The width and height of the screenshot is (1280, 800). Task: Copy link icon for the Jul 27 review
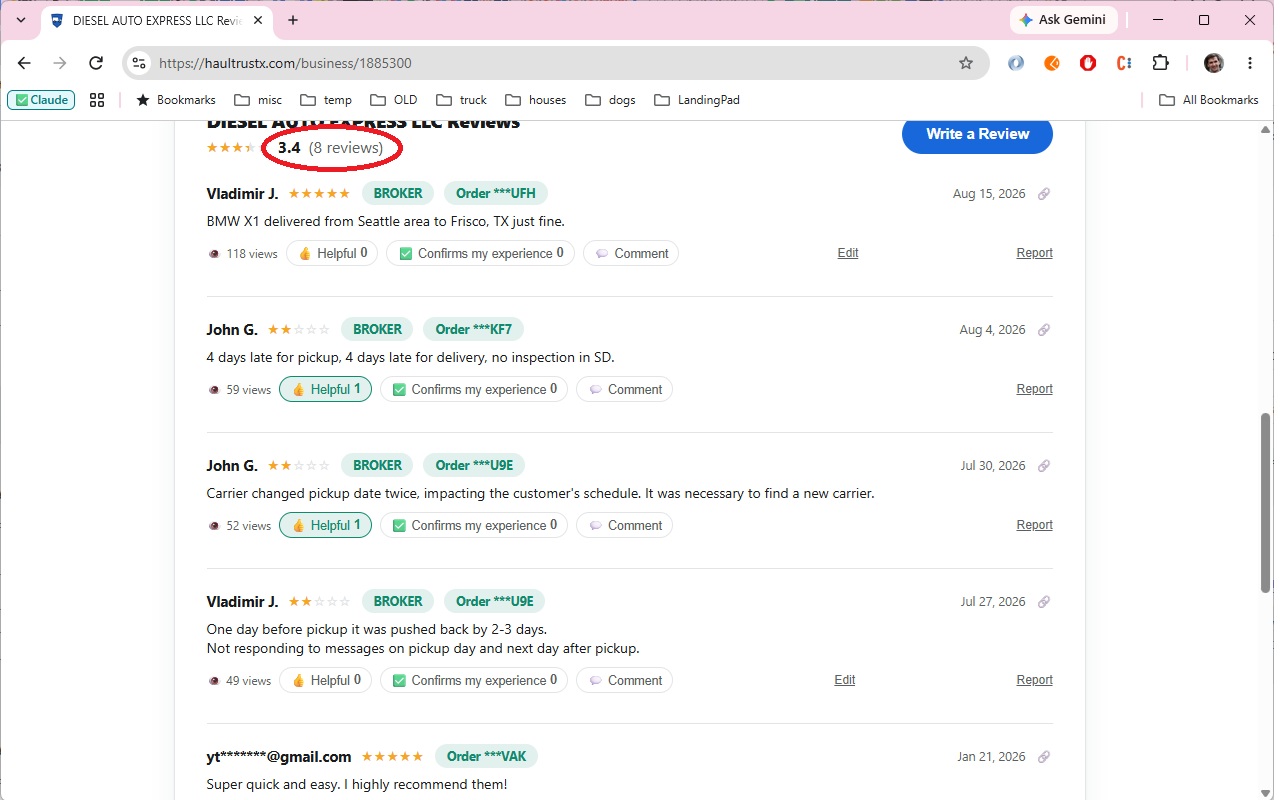[x=1044, y=602]
